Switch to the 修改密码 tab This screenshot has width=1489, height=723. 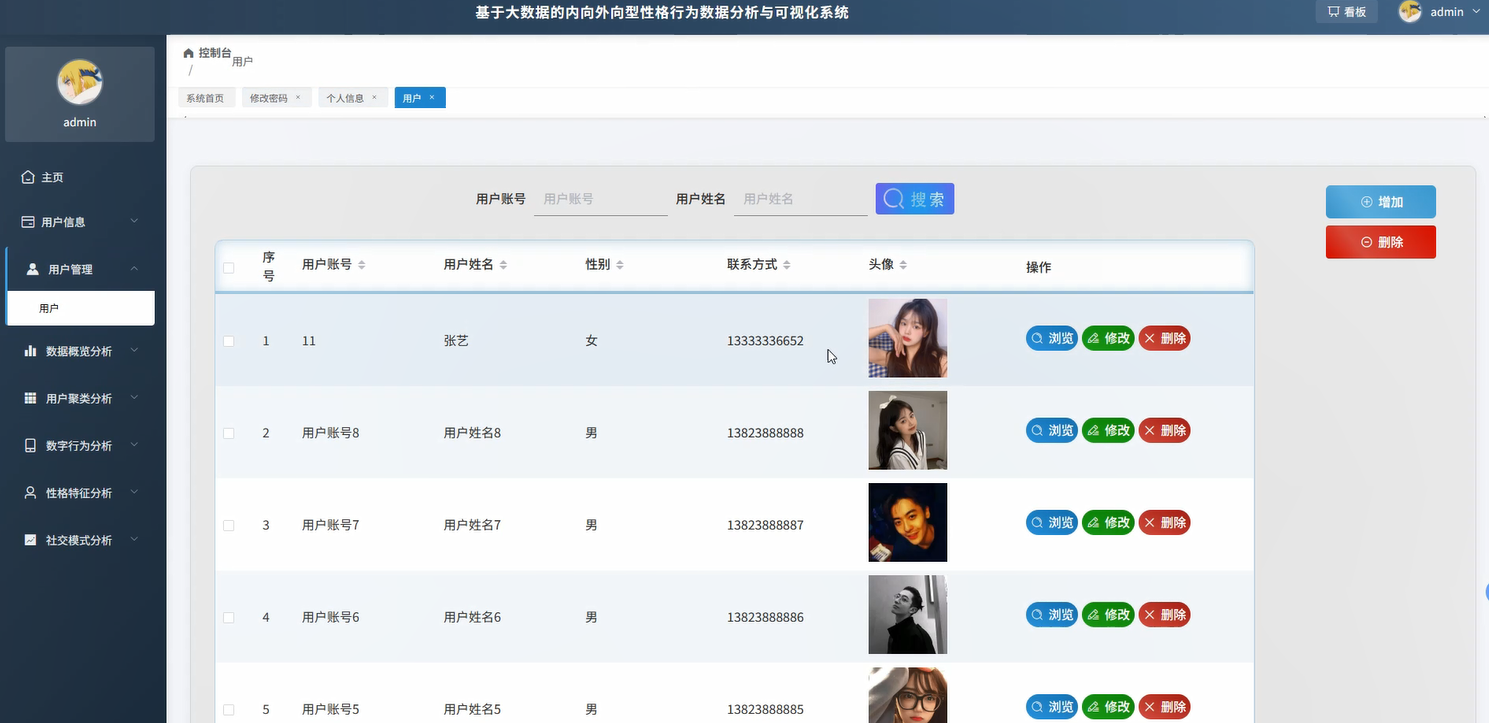point(268,98)
